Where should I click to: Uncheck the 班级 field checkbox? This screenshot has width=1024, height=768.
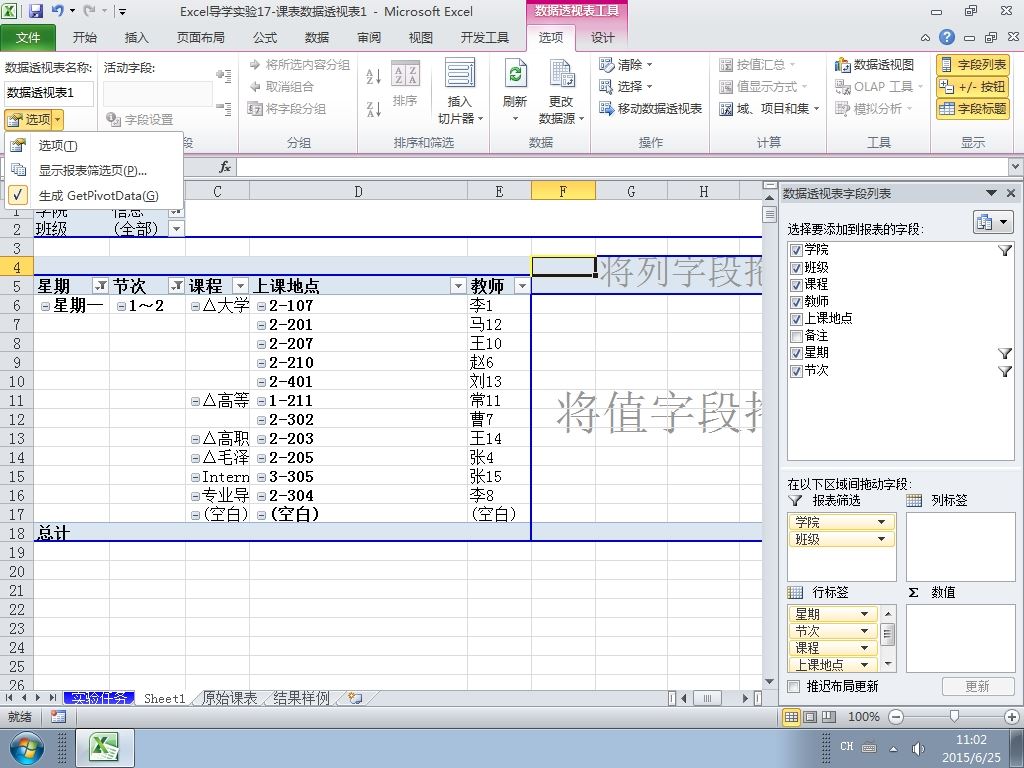(796, 268)
